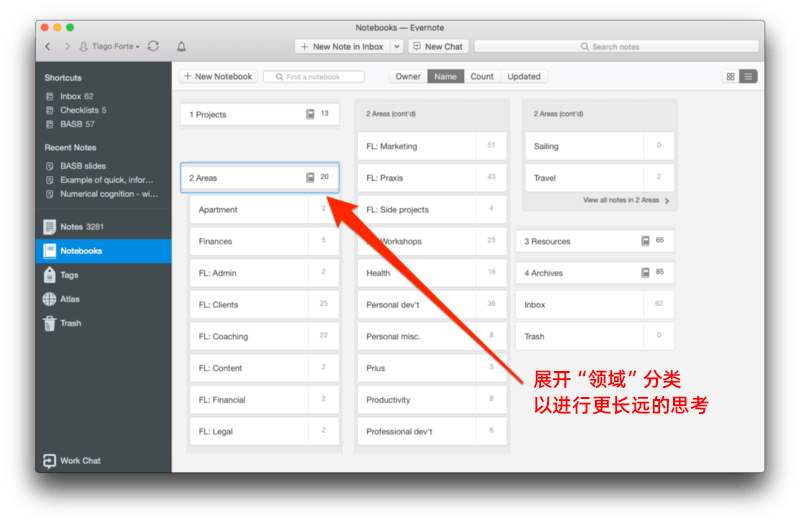The height and width of the screenshot is (523, 800).
Task: Open the FL: Content notebook
Action: (264, 368)
